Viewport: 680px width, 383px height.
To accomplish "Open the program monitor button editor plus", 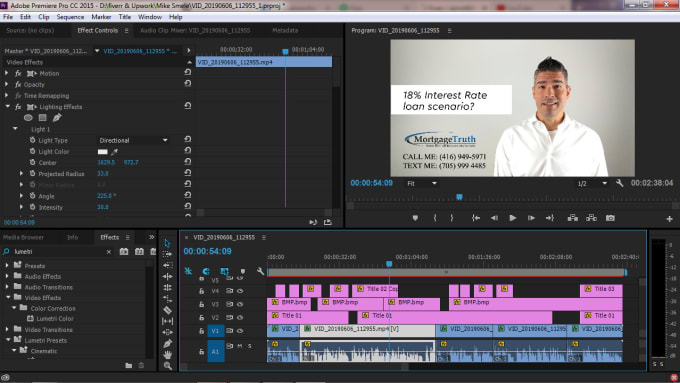I will (669, 219).
